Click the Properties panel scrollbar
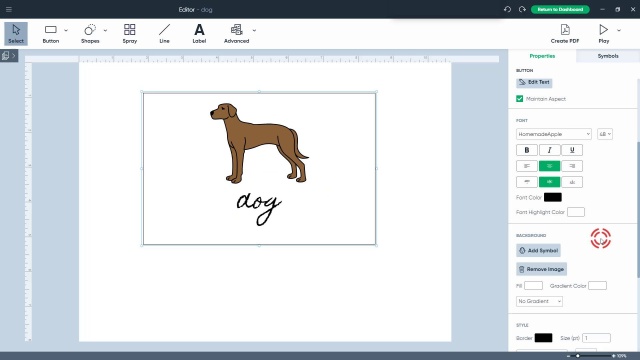The image size is (640, 360). pyautogui.click(x=638, y=209)
